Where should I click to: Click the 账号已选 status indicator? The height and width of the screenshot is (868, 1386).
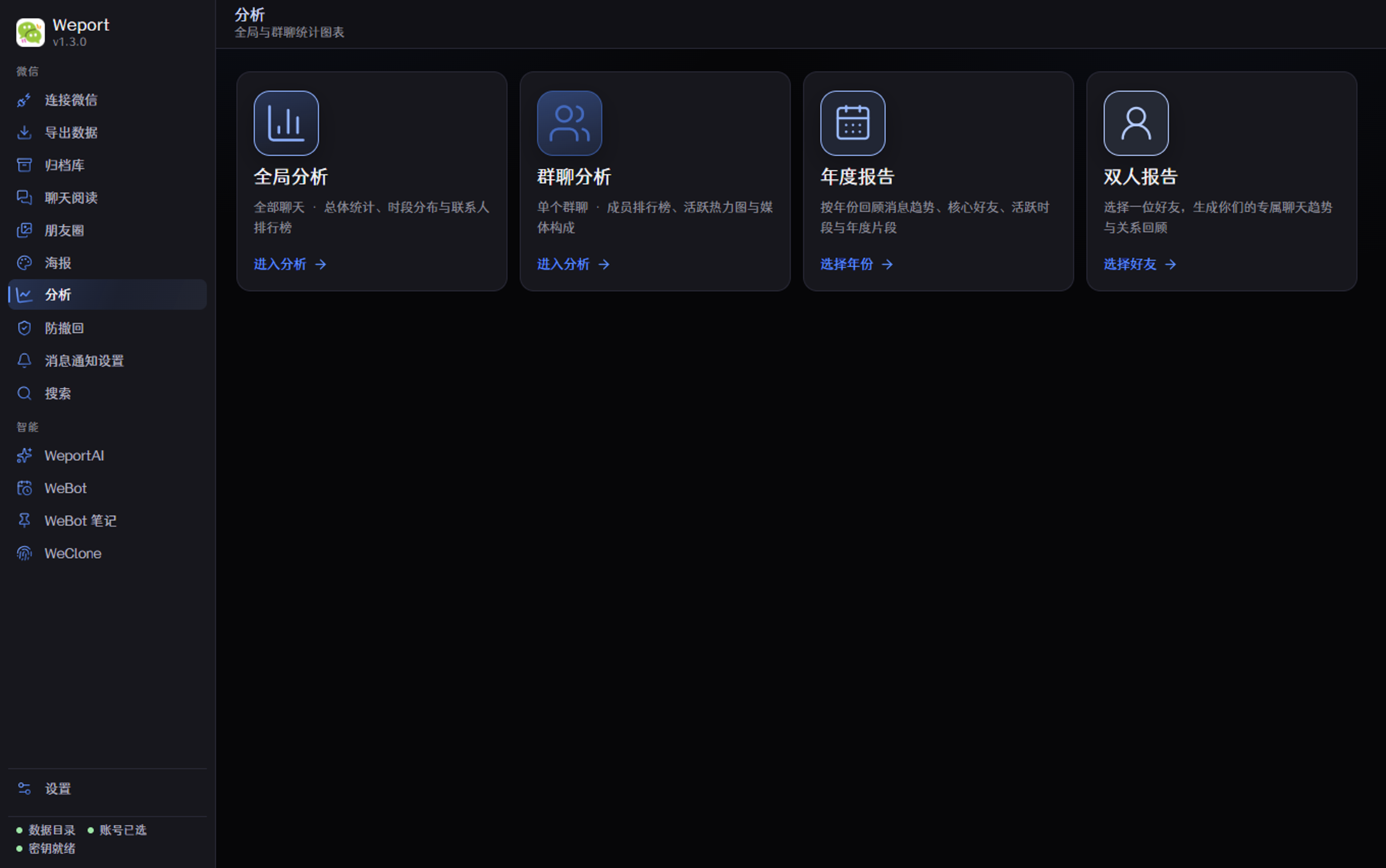tap(117, 830)
